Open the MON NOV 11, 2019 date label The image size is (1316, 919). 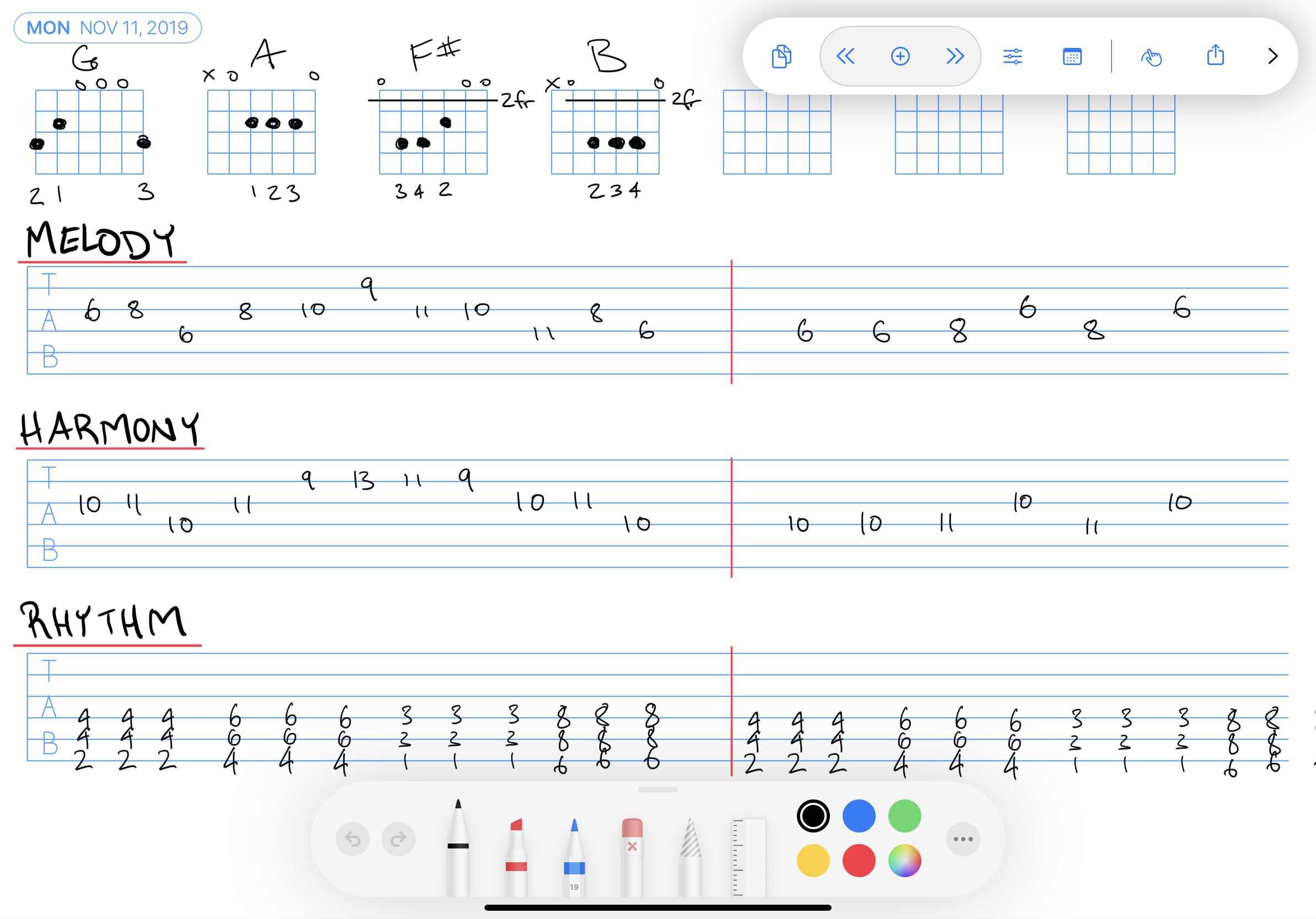[x=108, y=28]
